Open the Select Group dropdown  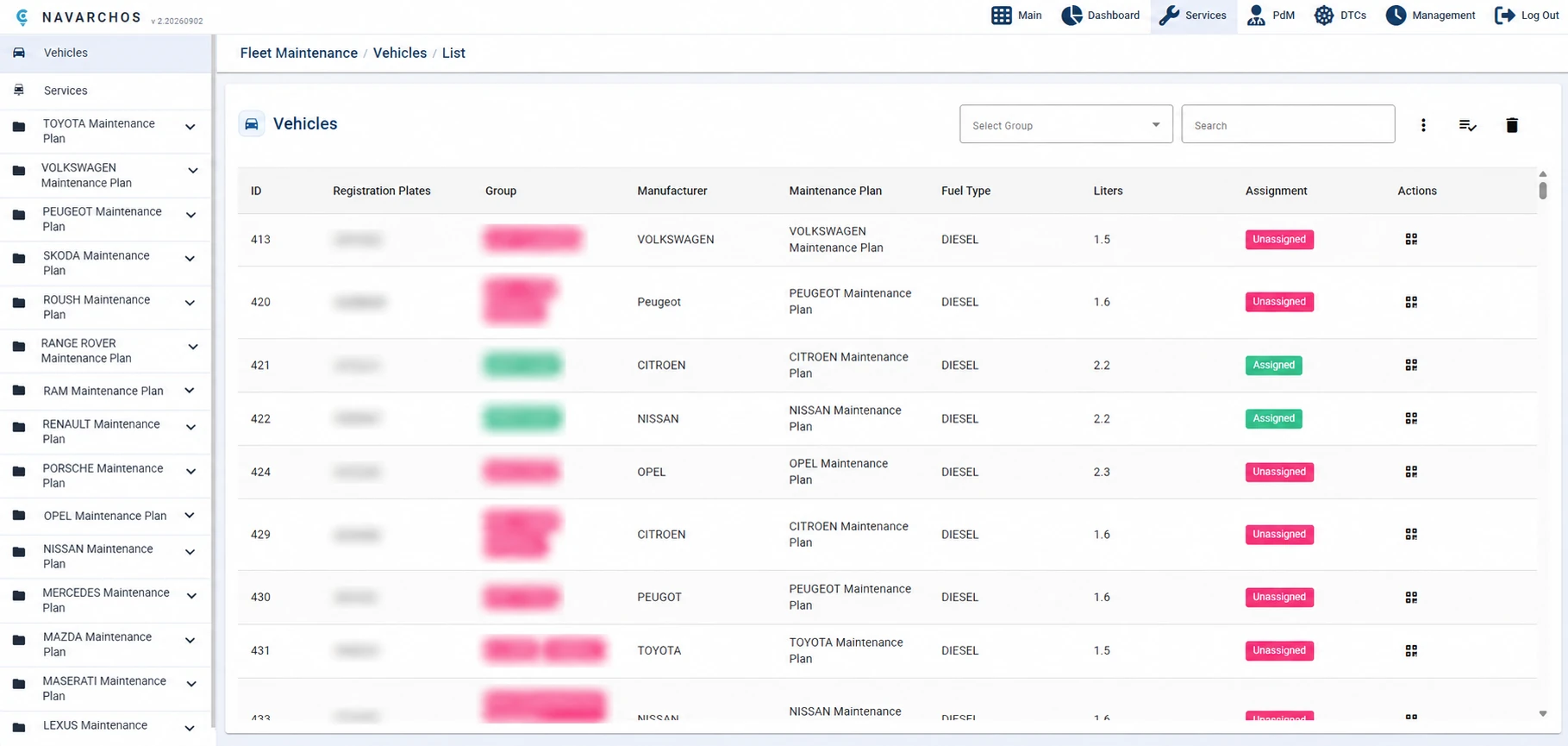[1066, 125]
